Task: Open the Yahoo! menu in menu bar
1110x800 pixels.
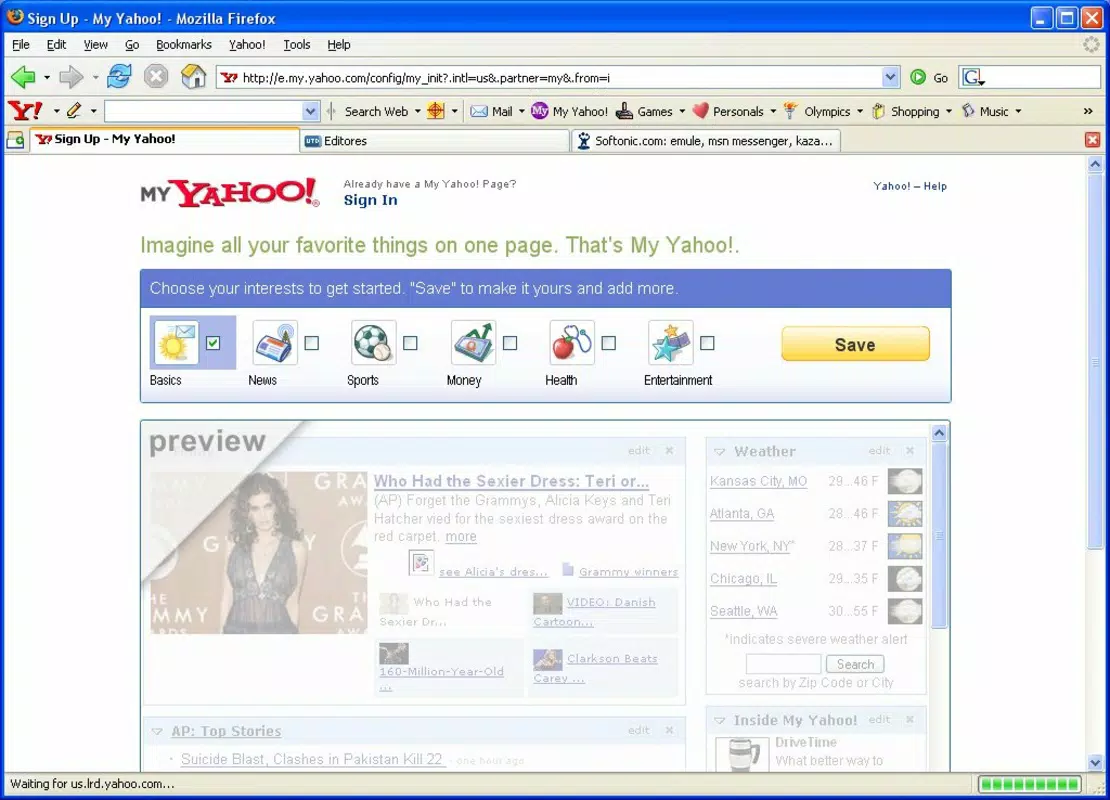Action: pos(247,45)
